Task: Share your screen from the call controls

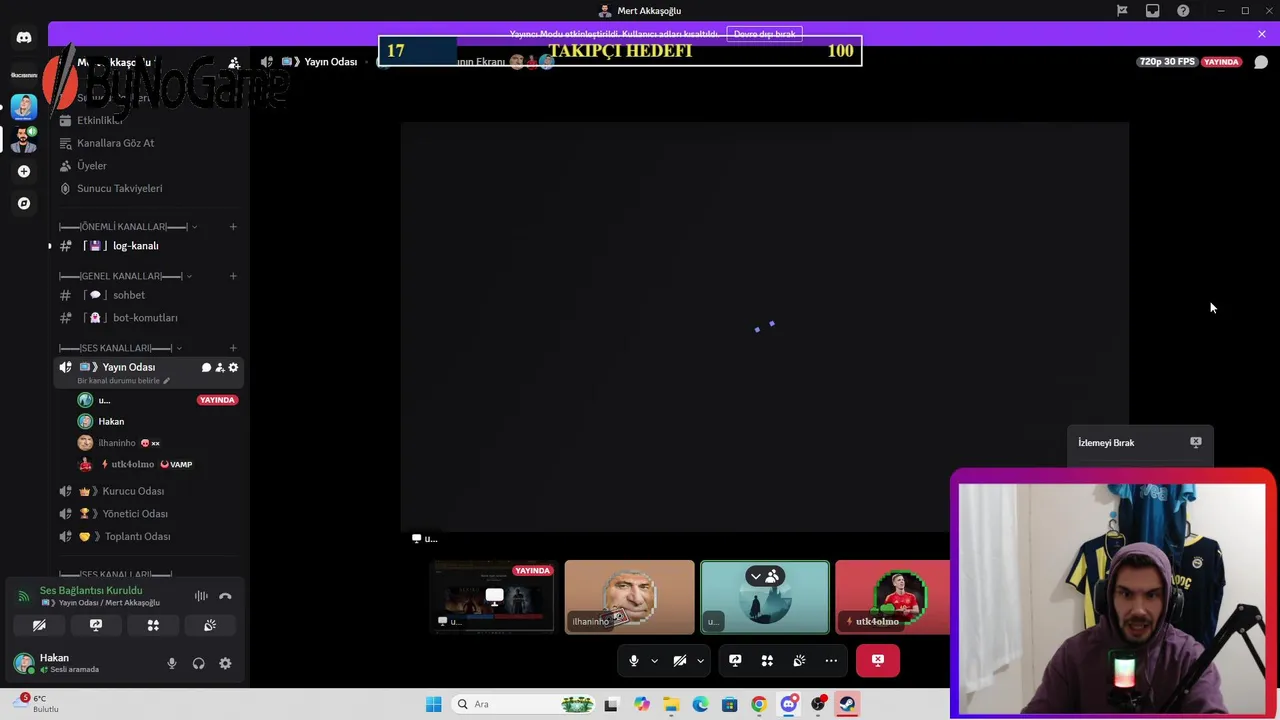Action: pyautogui.click(x=735, y=660)
